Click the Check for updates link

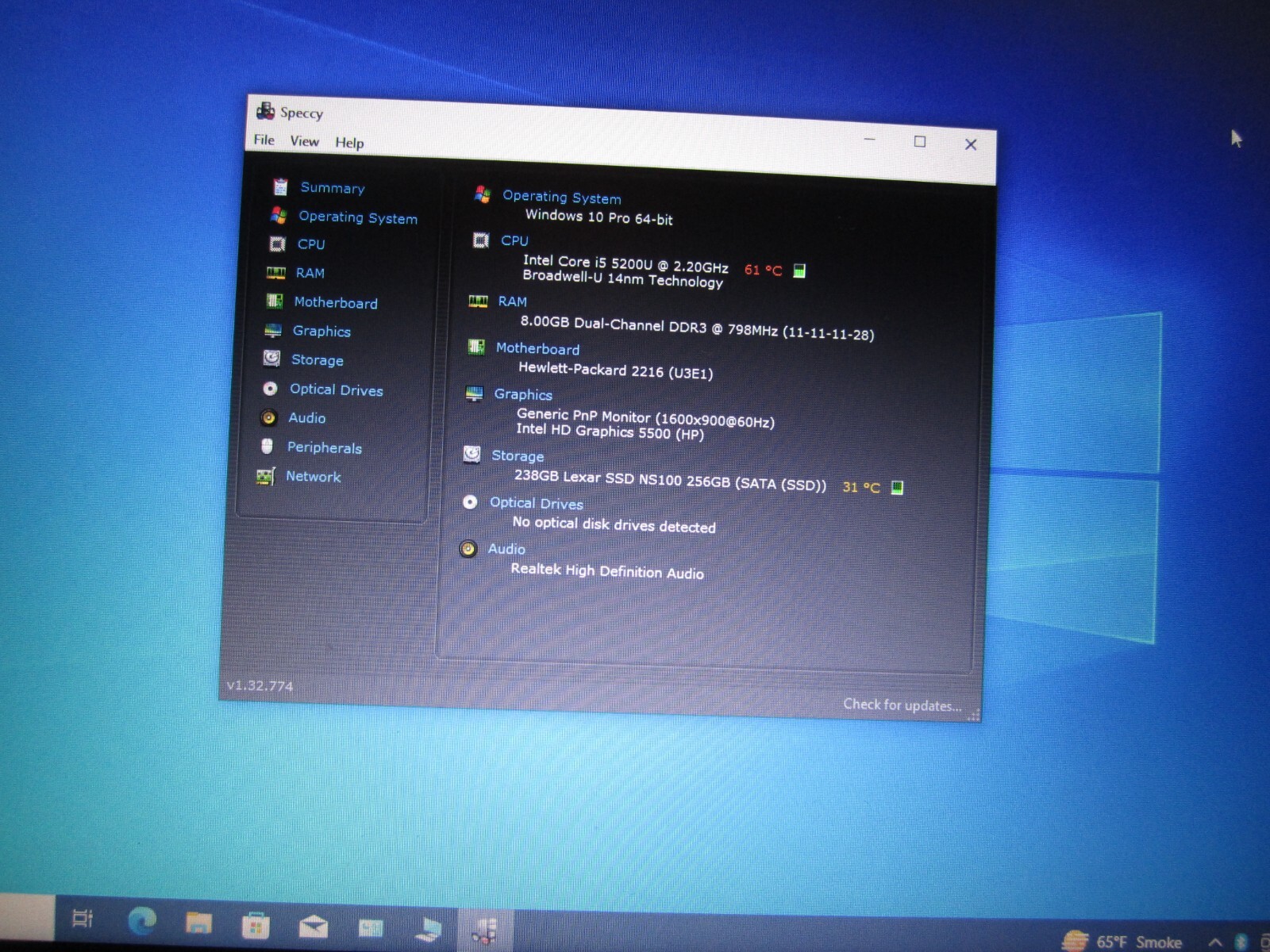(x=902, y=704)
